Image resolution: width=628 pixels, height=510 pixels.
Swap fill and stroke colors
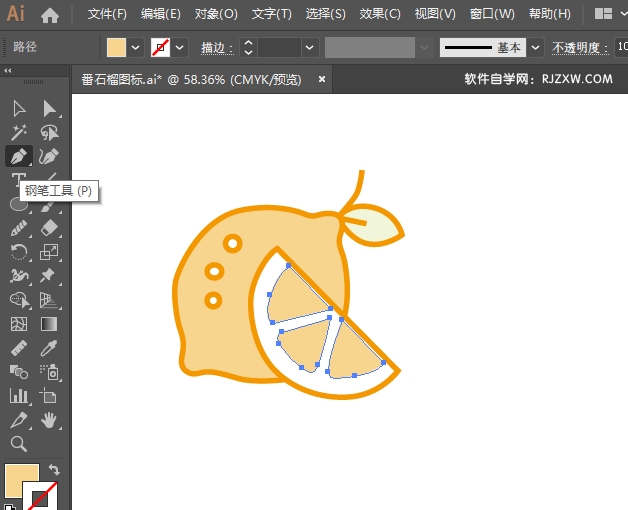pos(54,469)
